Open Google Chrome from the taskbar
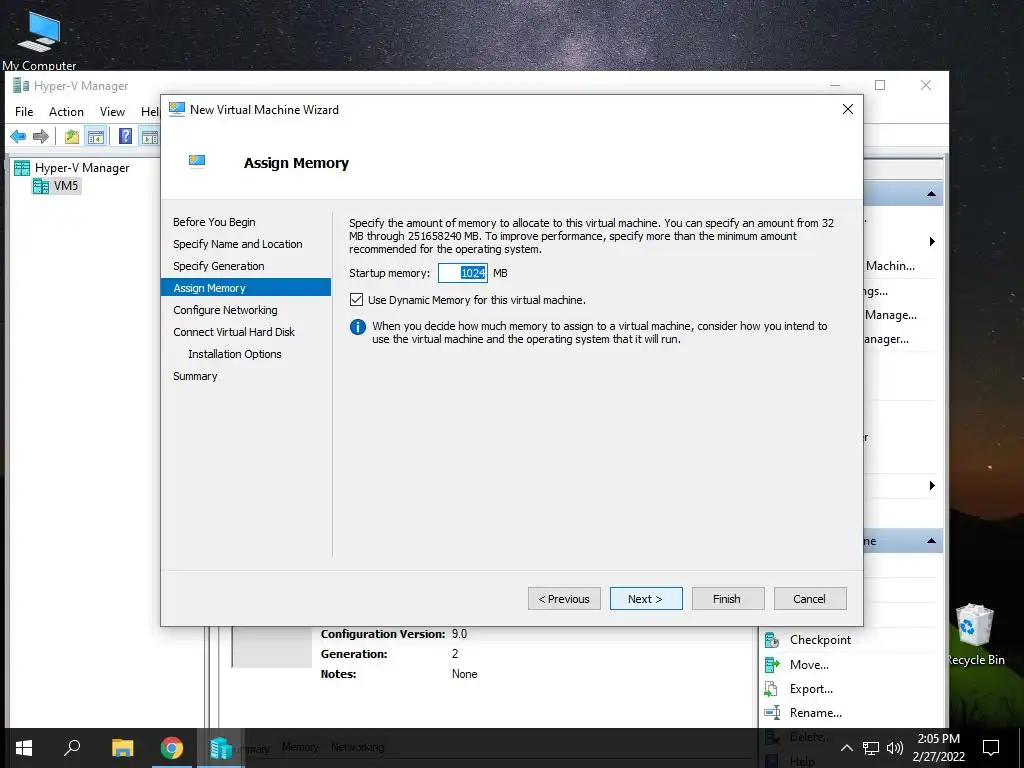1024x768 pixels. (172, 748)
